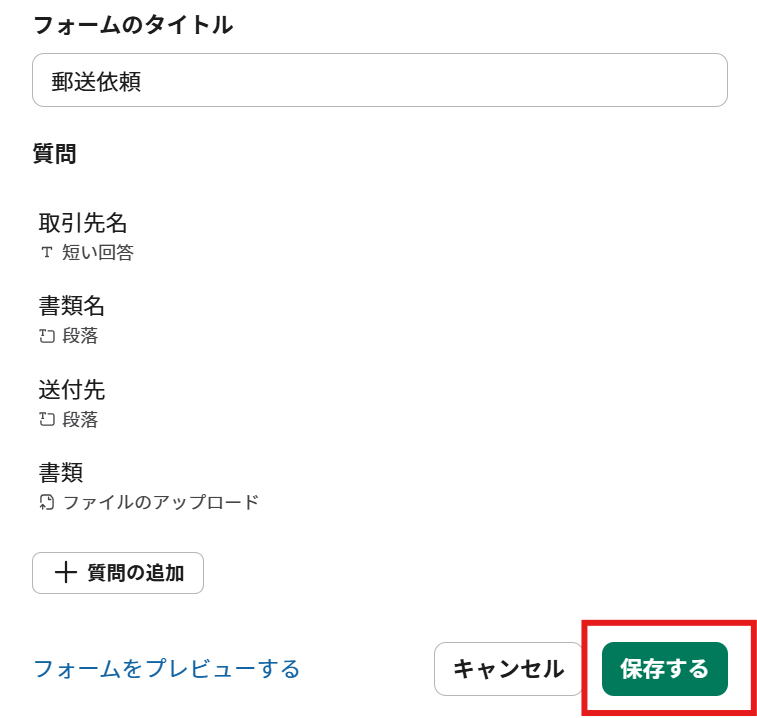Click the 短い回答 type label
Viewport: 757px width, 718px height.
pyautogui.click(x=98, y=253)
